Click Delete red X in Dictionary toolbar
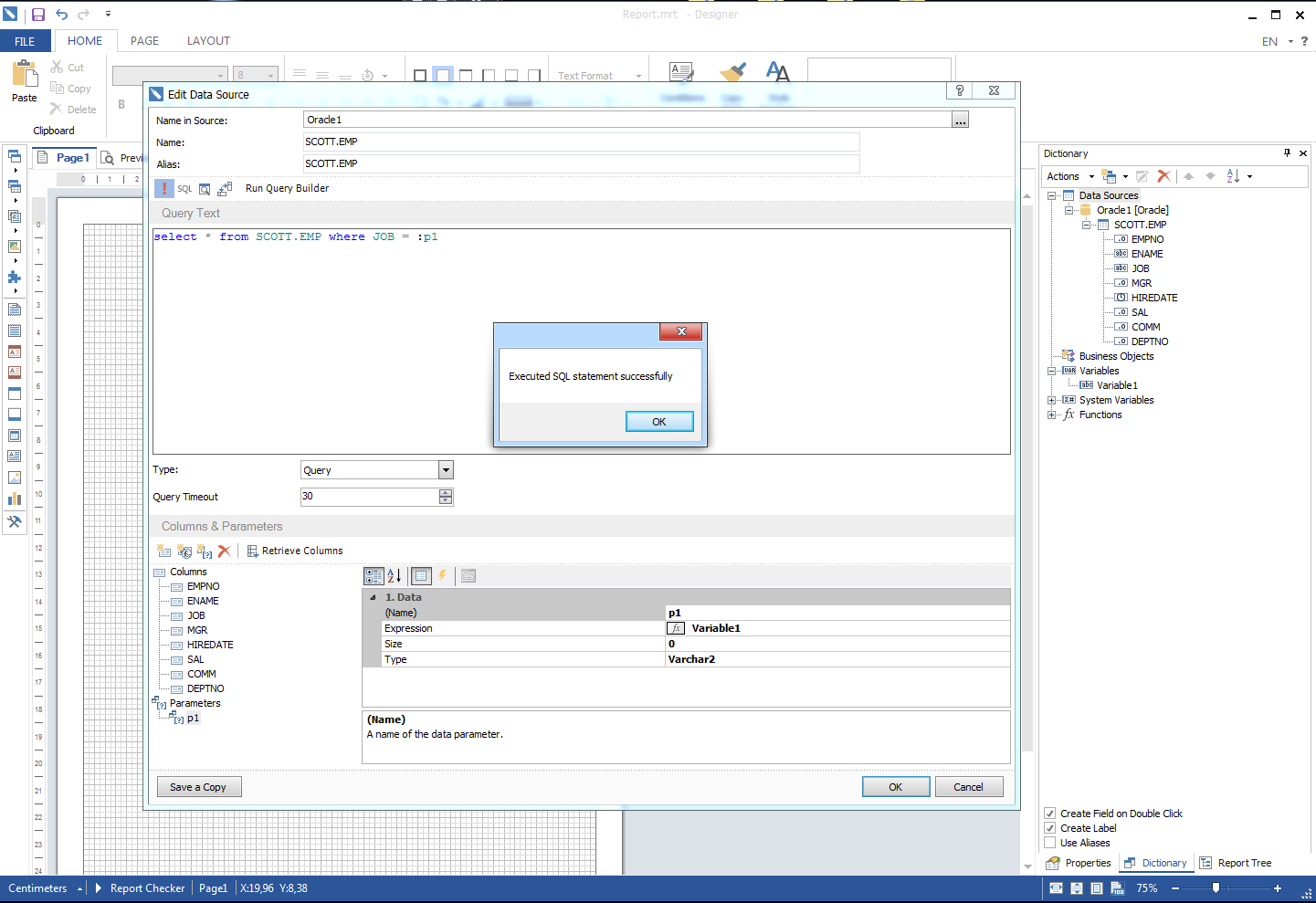 coord(1163,176)
